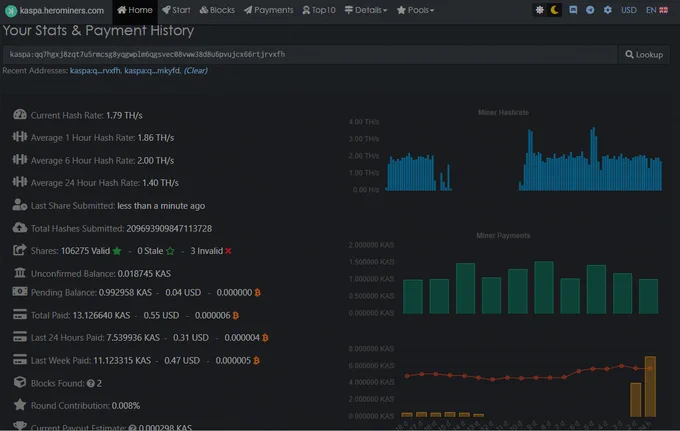Click the outlined Stale shares star
This screenshot has width=680, height=431.
[170, 251]
